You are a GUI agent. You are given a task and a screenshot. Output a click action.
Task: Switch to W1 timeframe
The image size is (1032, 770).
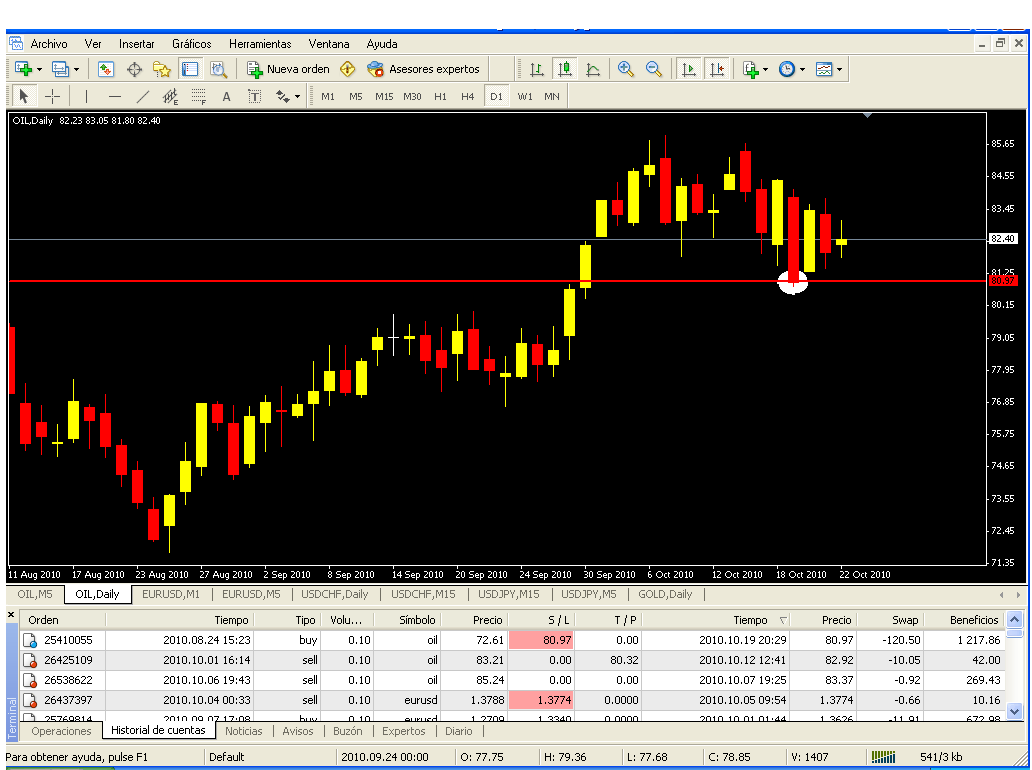[x=525, y=96]
